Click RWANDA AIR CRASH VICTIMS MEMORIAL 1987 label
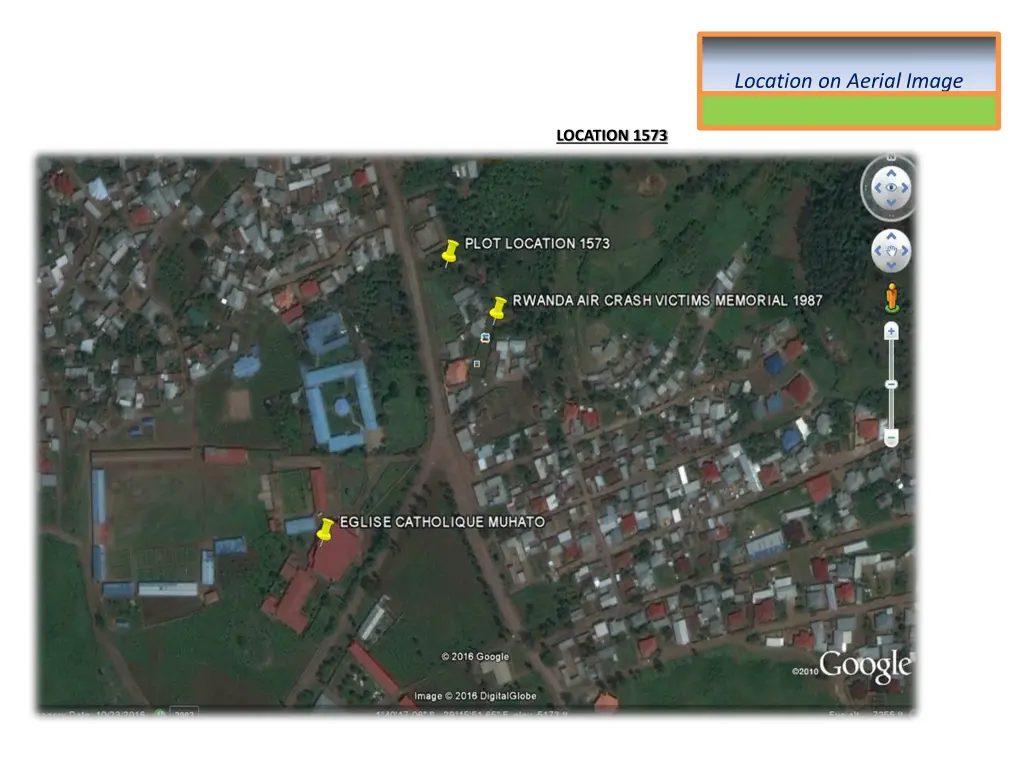The height and width of the screenshot is (768, 1024). 667,300
